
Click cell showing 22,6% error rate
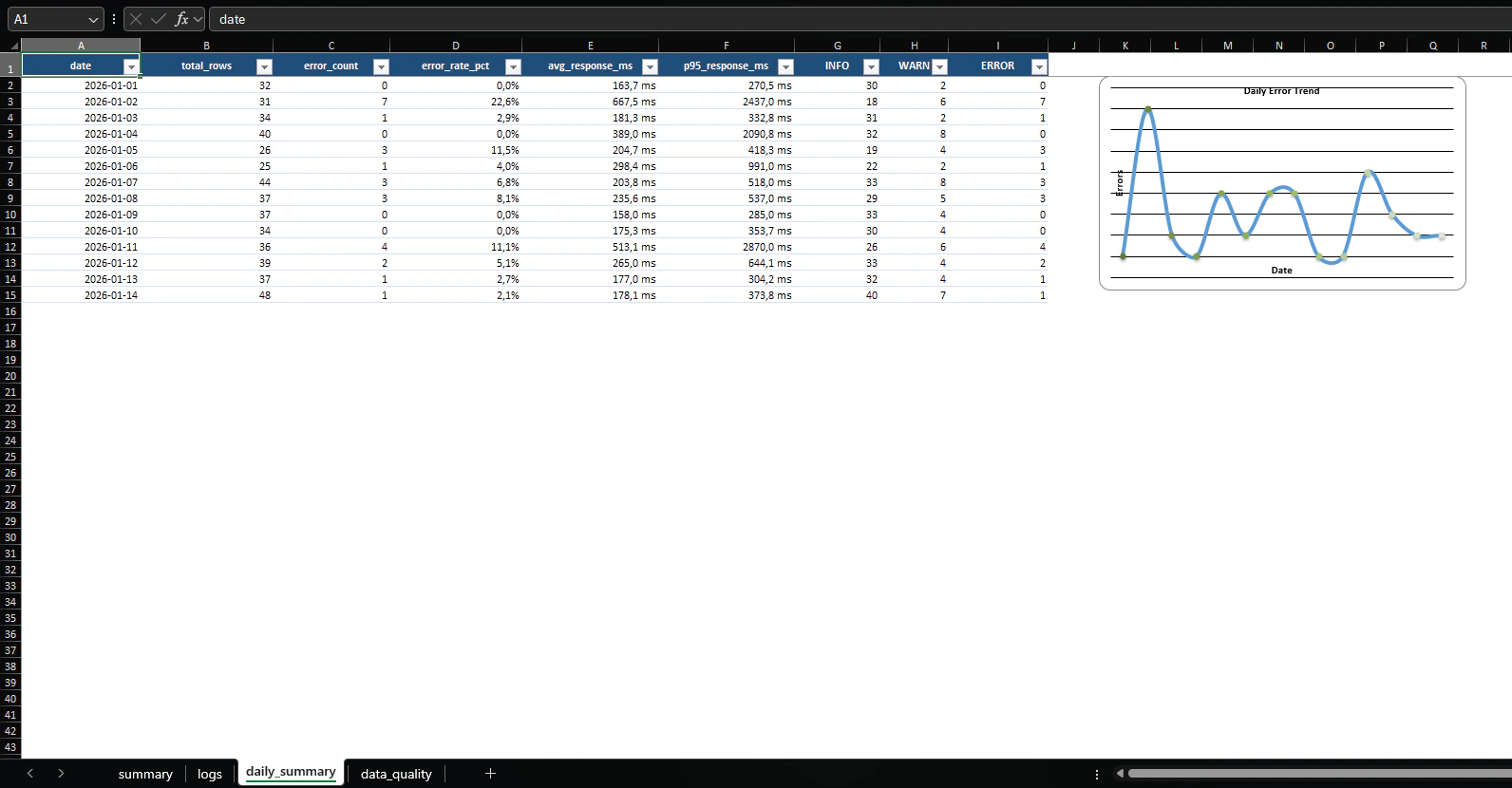[456, 102]
